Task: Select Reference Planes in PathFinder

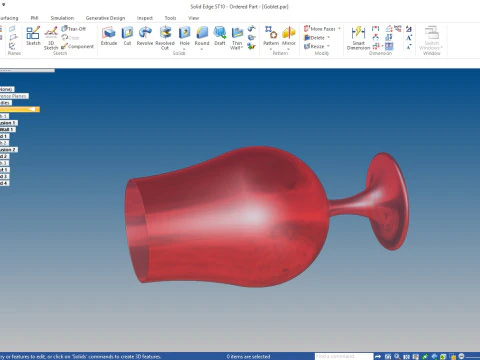Action: click(x=14, y=96)
